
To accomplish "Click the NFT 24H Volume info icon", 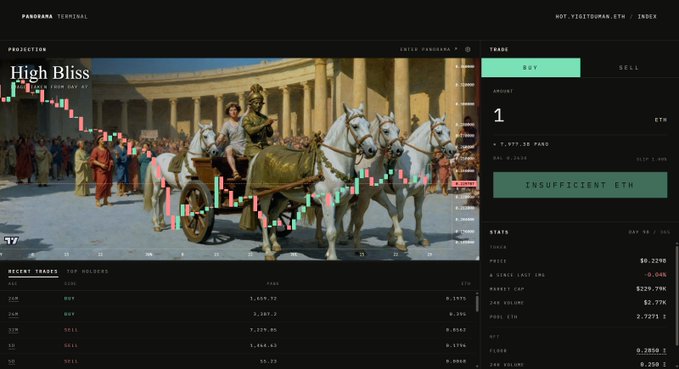I will pyautogui.click(x=664, y=364).
